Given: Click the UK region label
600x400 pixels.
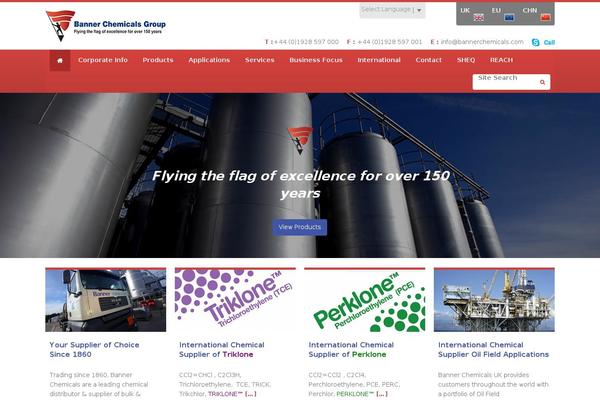Looking at the screenshot, I should [465, 10].
